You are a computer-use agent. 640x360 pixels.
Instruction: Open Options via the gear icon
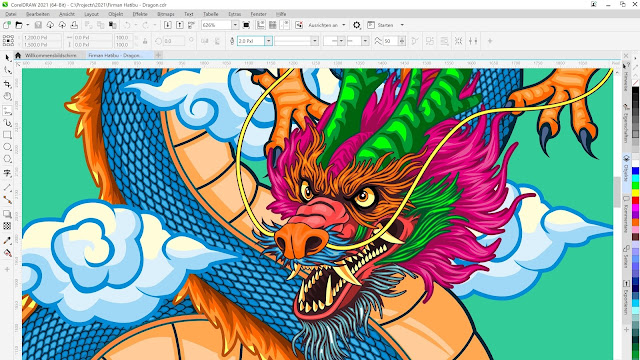tap(357, 25)
